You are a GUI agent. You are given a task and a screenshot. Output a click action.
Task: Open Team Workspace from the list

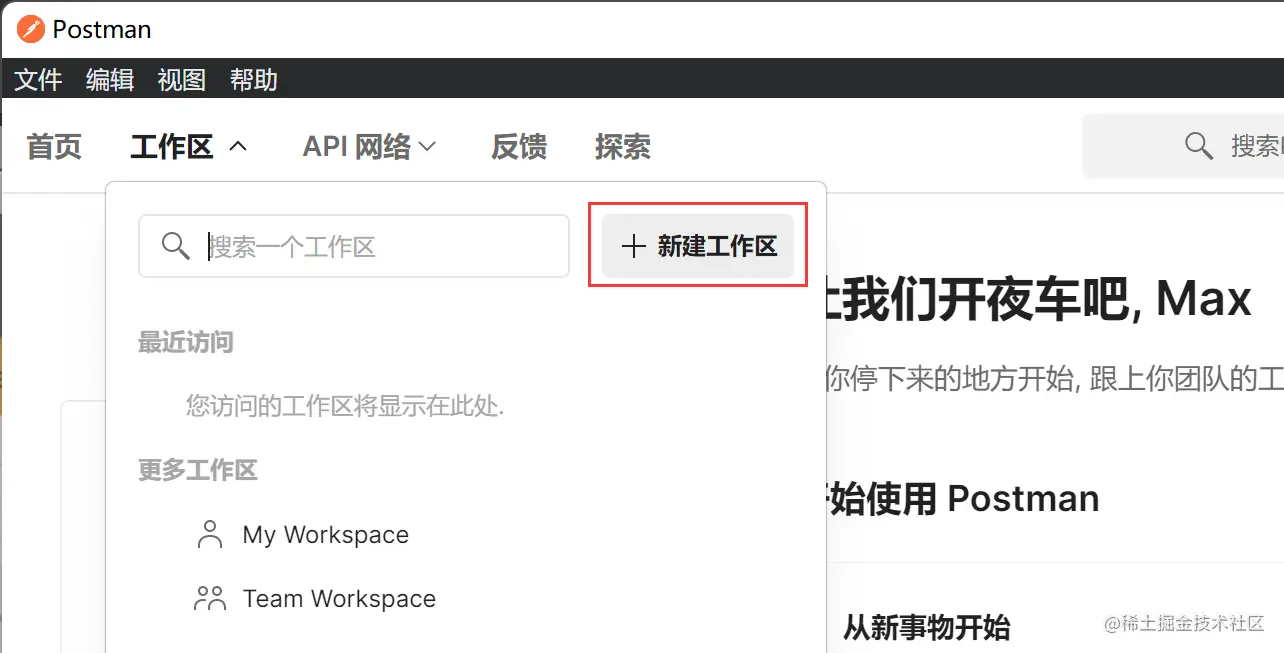pos(339,599)
